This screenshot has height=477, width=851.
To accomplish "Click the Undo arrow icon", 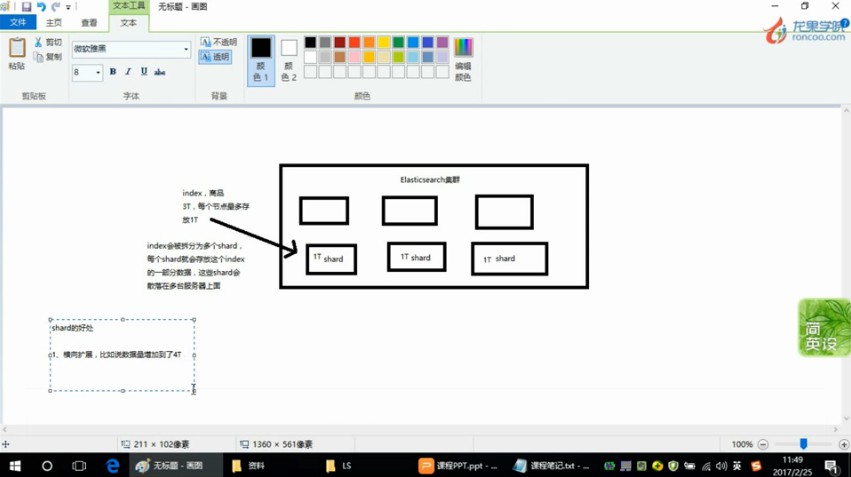I will (x=41, y=7).
